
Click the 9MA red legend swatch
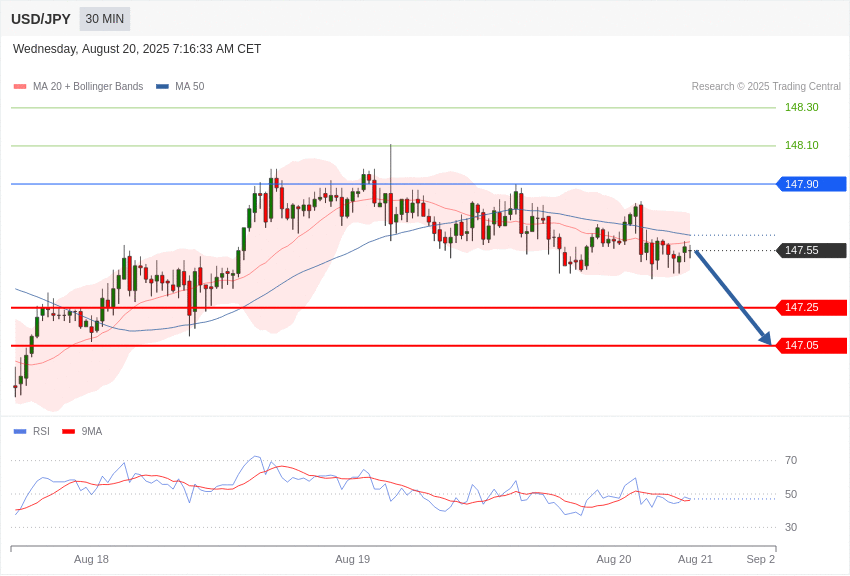tap(69, 432)
